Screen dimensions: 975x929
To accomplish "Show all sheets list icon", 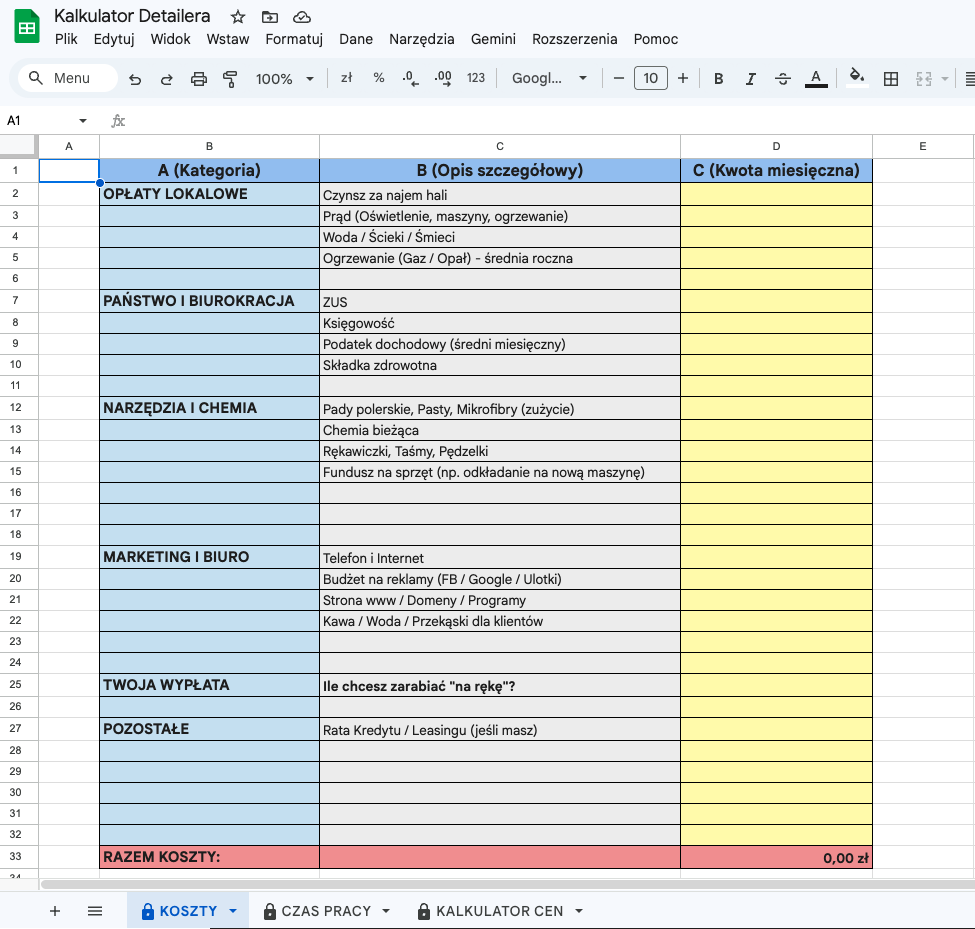I will 95,911.
